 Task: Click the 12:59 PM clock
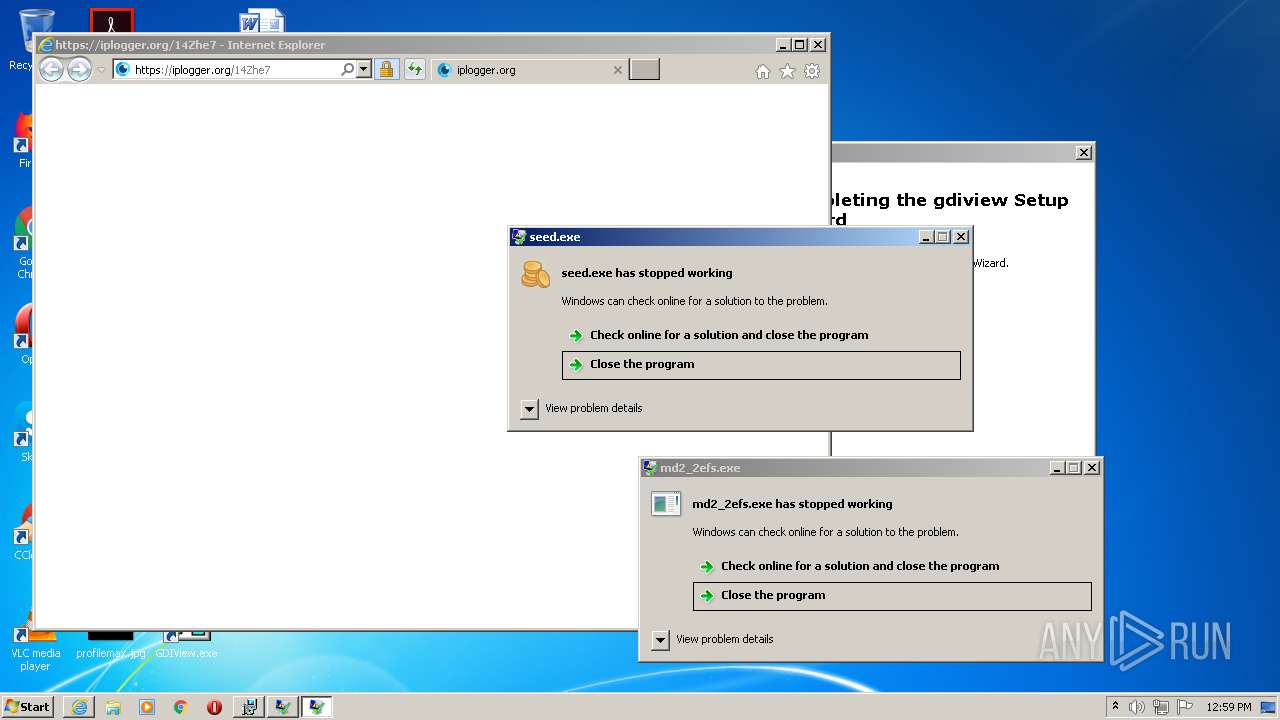(x=1229, y=707)
